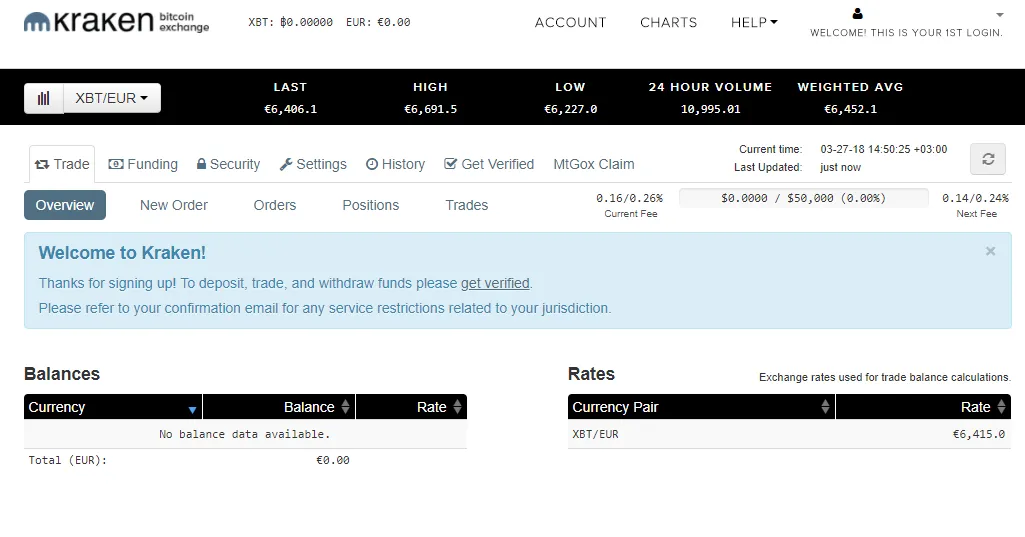Click the refresh data button

987,159
